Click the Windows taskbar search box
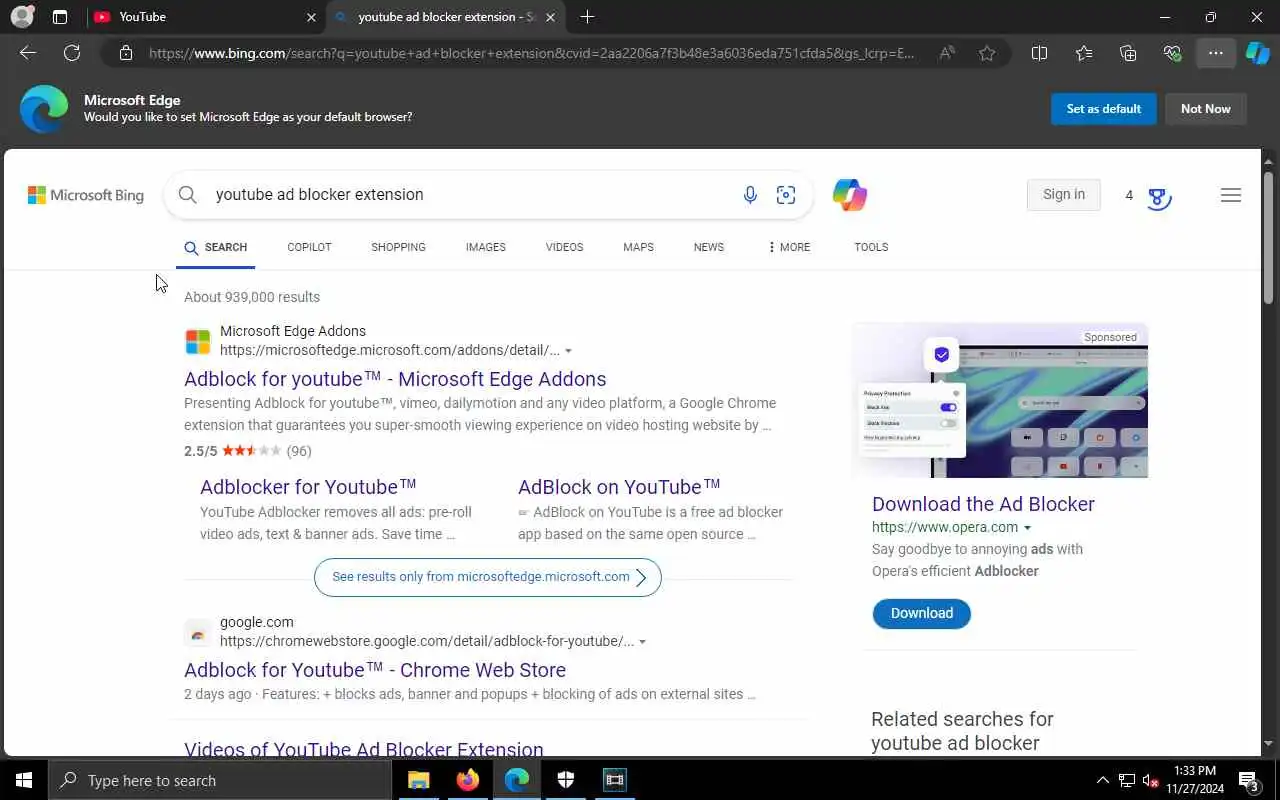Viewport: 1280px width, 800px height. click(220, 780)
